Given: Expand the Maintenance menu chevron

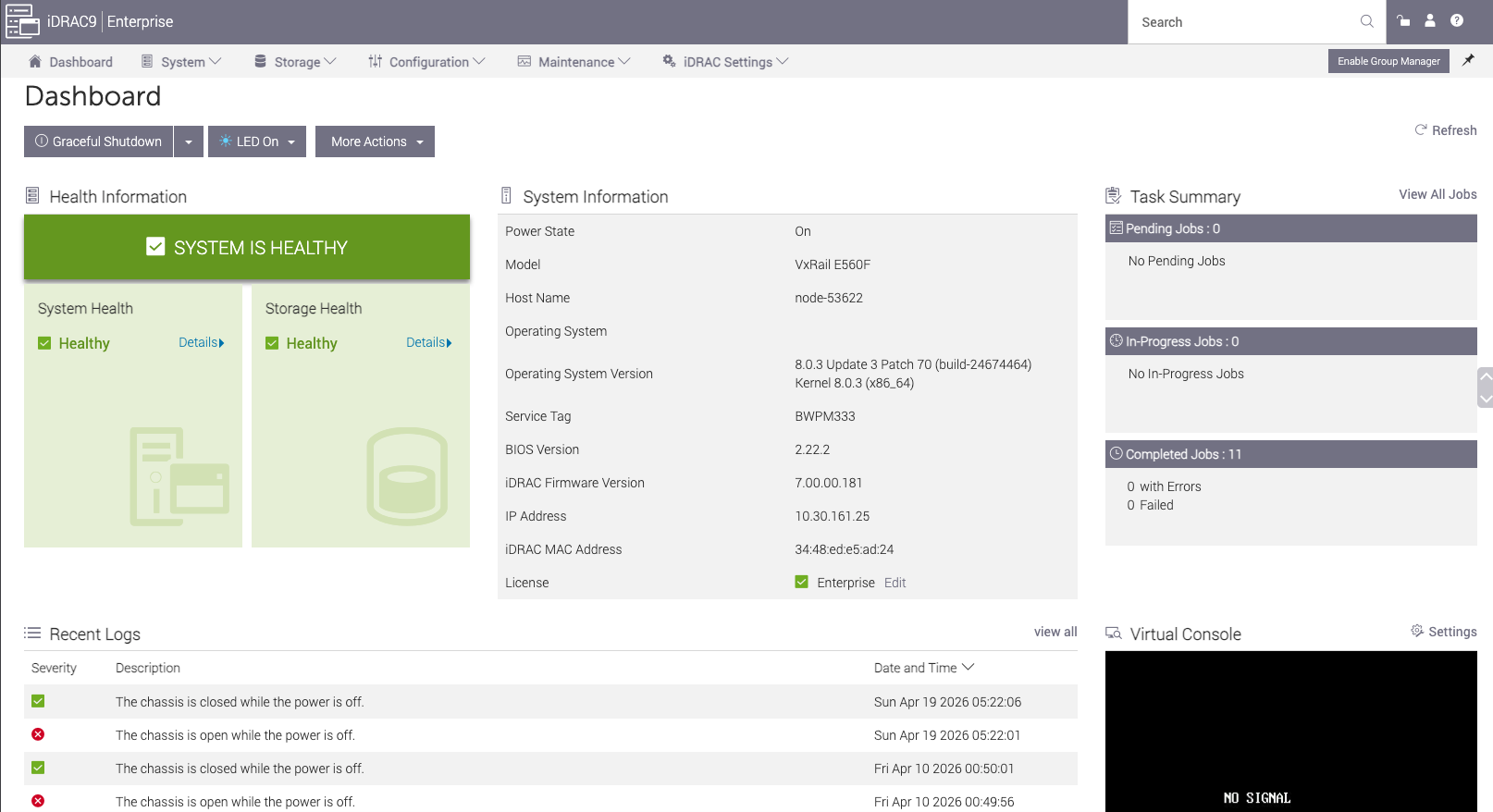Looking at the screenshot, I should coord(624,61).
